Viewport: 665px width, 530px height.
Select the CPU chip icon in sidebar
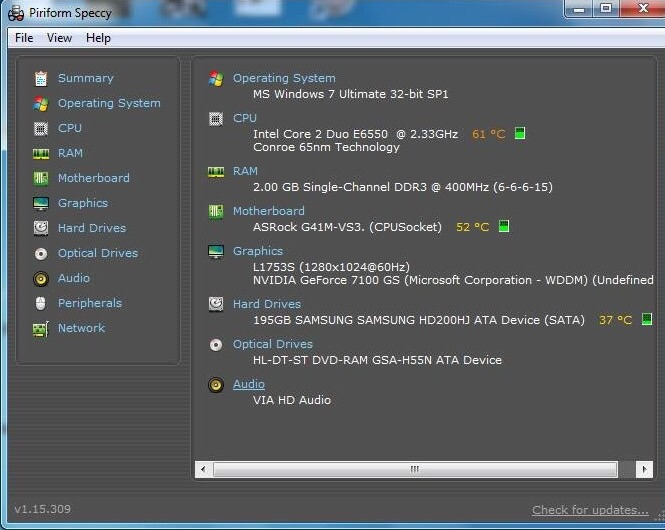tap(41, 128)
